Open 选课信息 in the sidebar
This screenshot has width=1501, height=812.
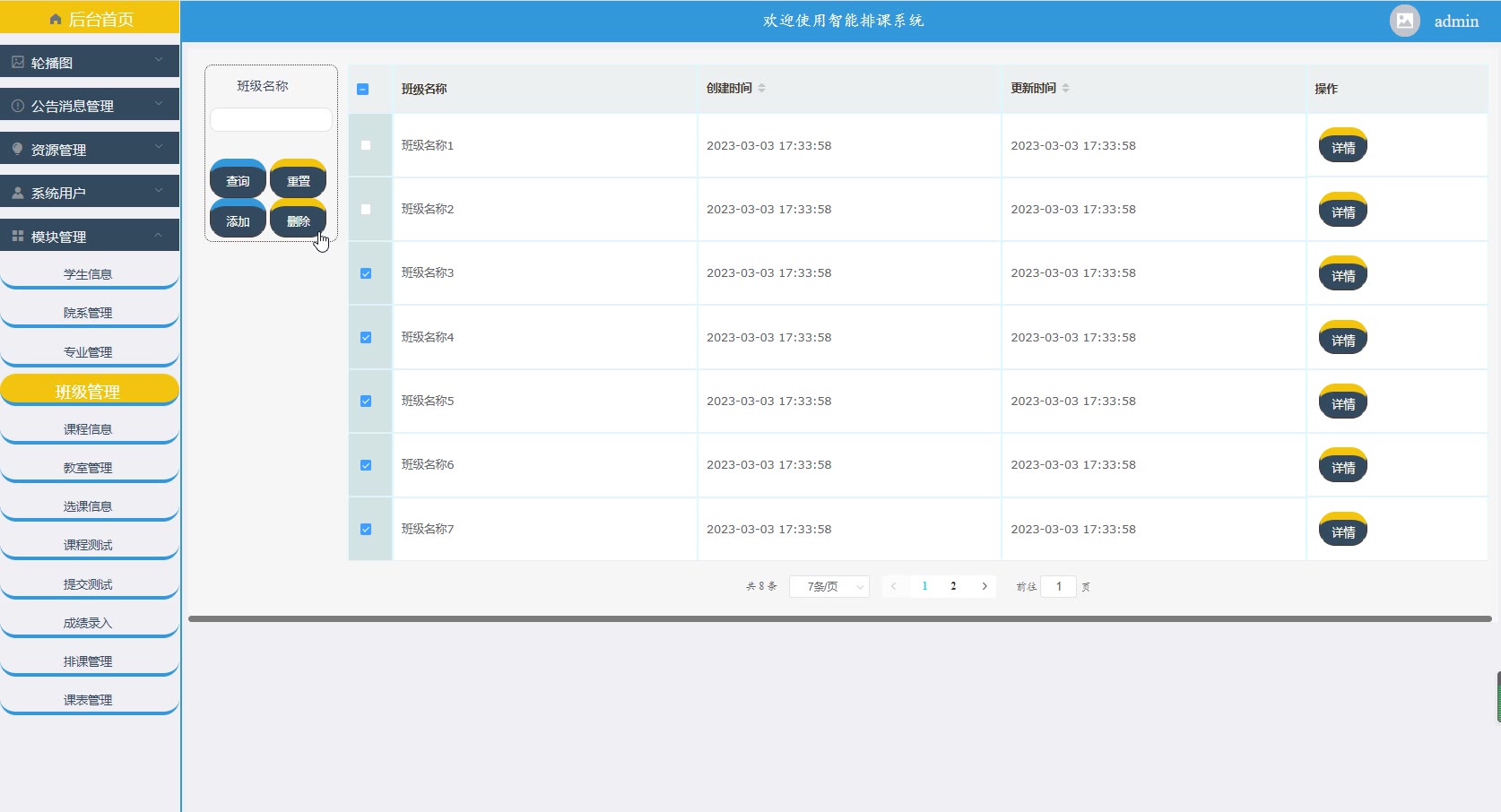pos(89,506)
